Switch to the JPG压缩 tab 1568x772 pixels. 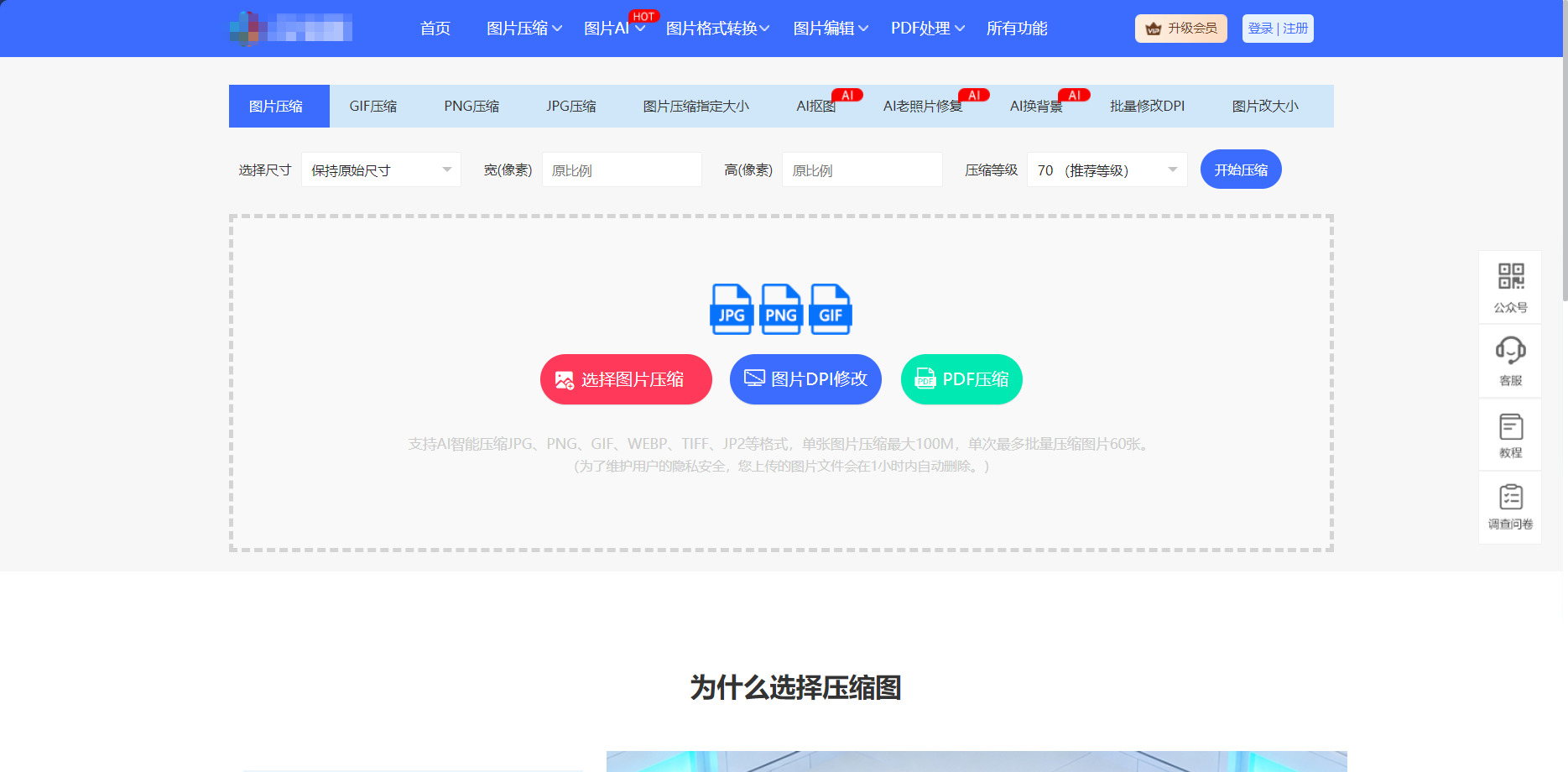pos(571,107)
